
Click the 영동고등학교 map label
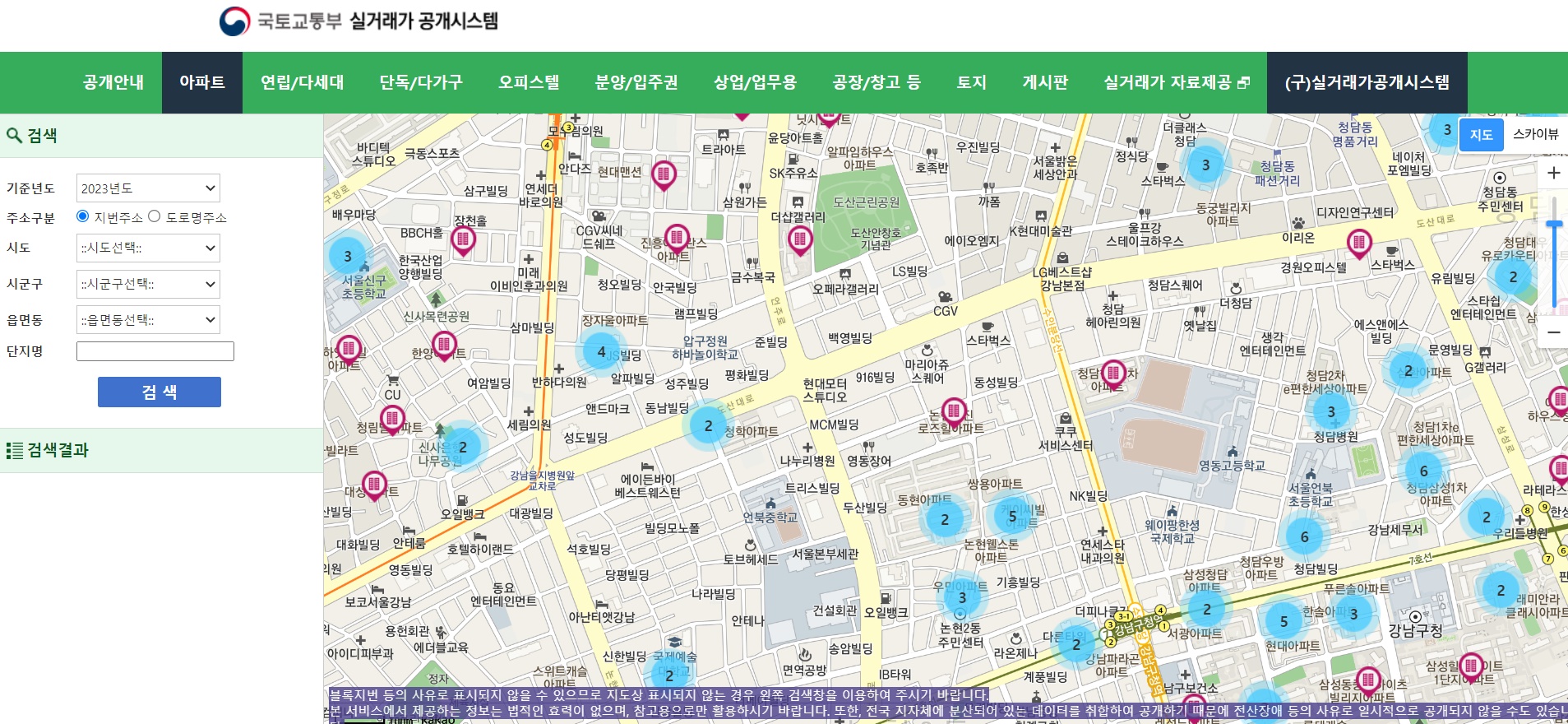[x=1232, y=466]
